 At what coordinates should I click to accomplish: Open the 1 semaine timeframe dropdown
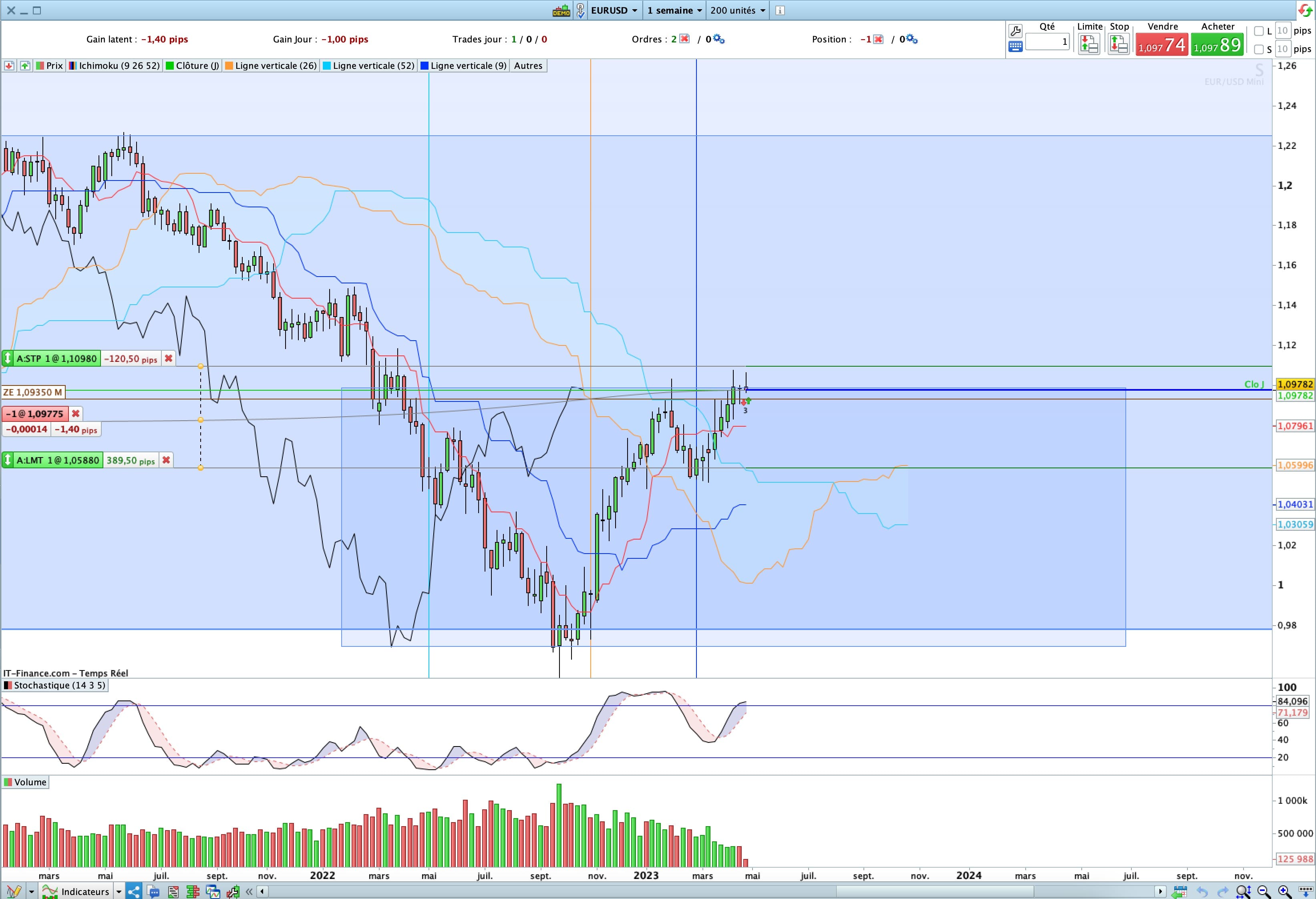[x=674, y=10]
